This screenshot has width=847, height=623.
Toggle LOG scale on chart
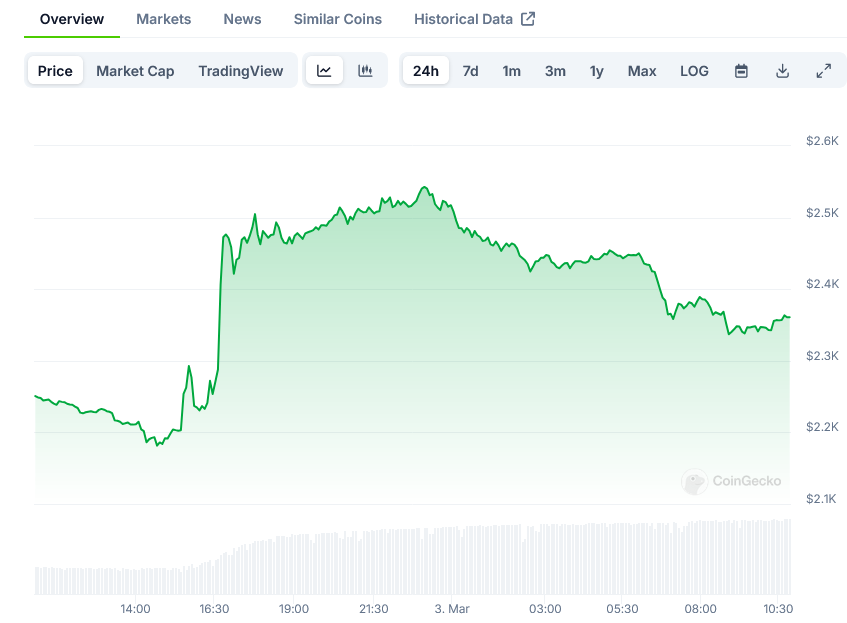(x=694, y=71)
